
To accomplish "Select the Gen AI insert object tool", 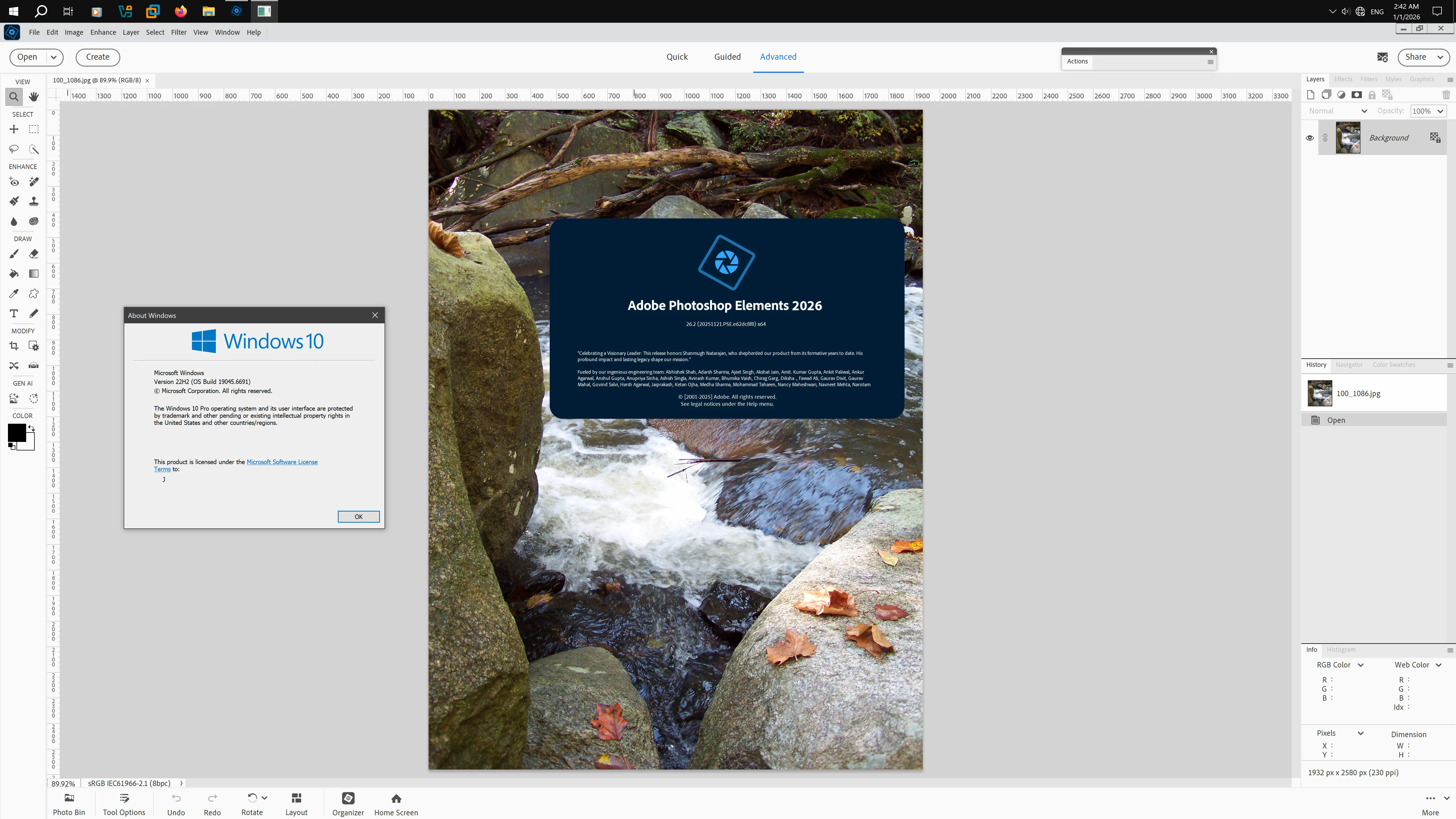I will (x=14, y=398).
